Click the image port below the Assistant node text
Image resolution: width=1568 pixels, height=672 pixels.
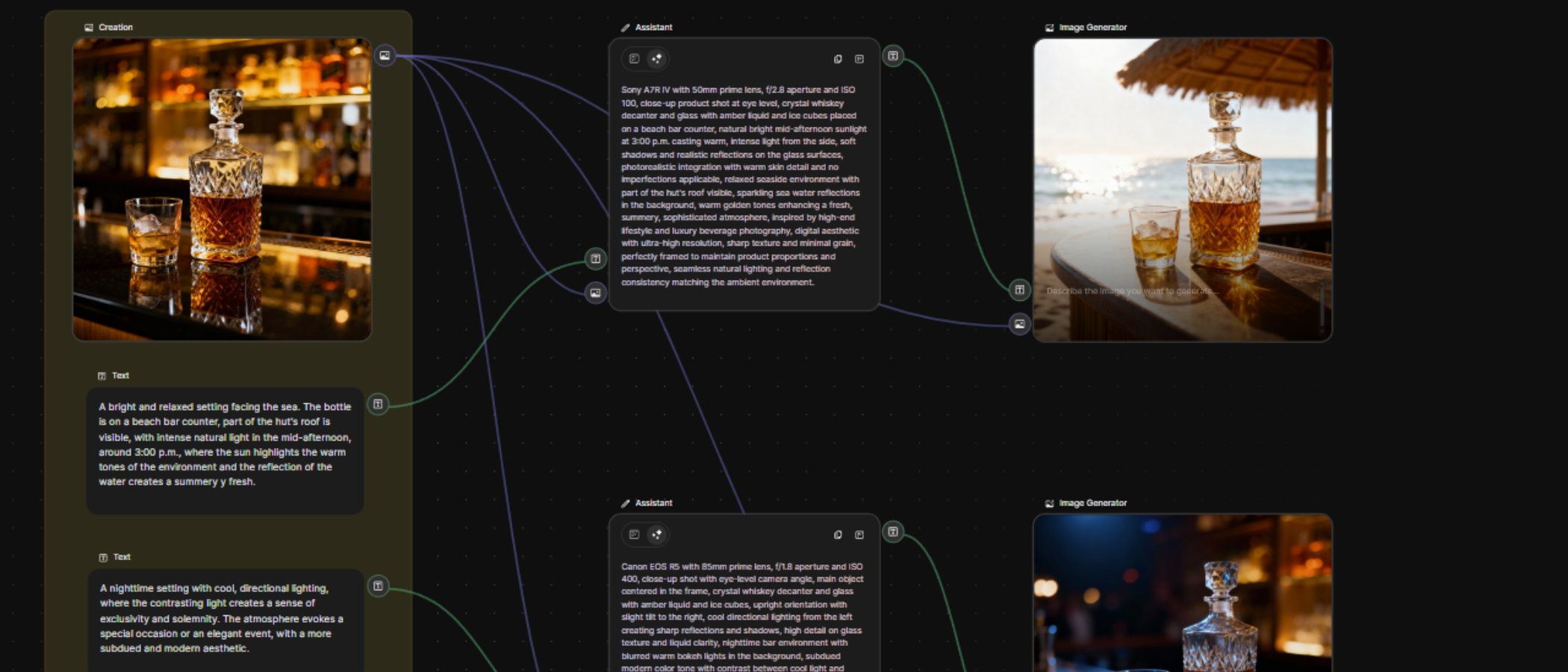pos(594,293)
